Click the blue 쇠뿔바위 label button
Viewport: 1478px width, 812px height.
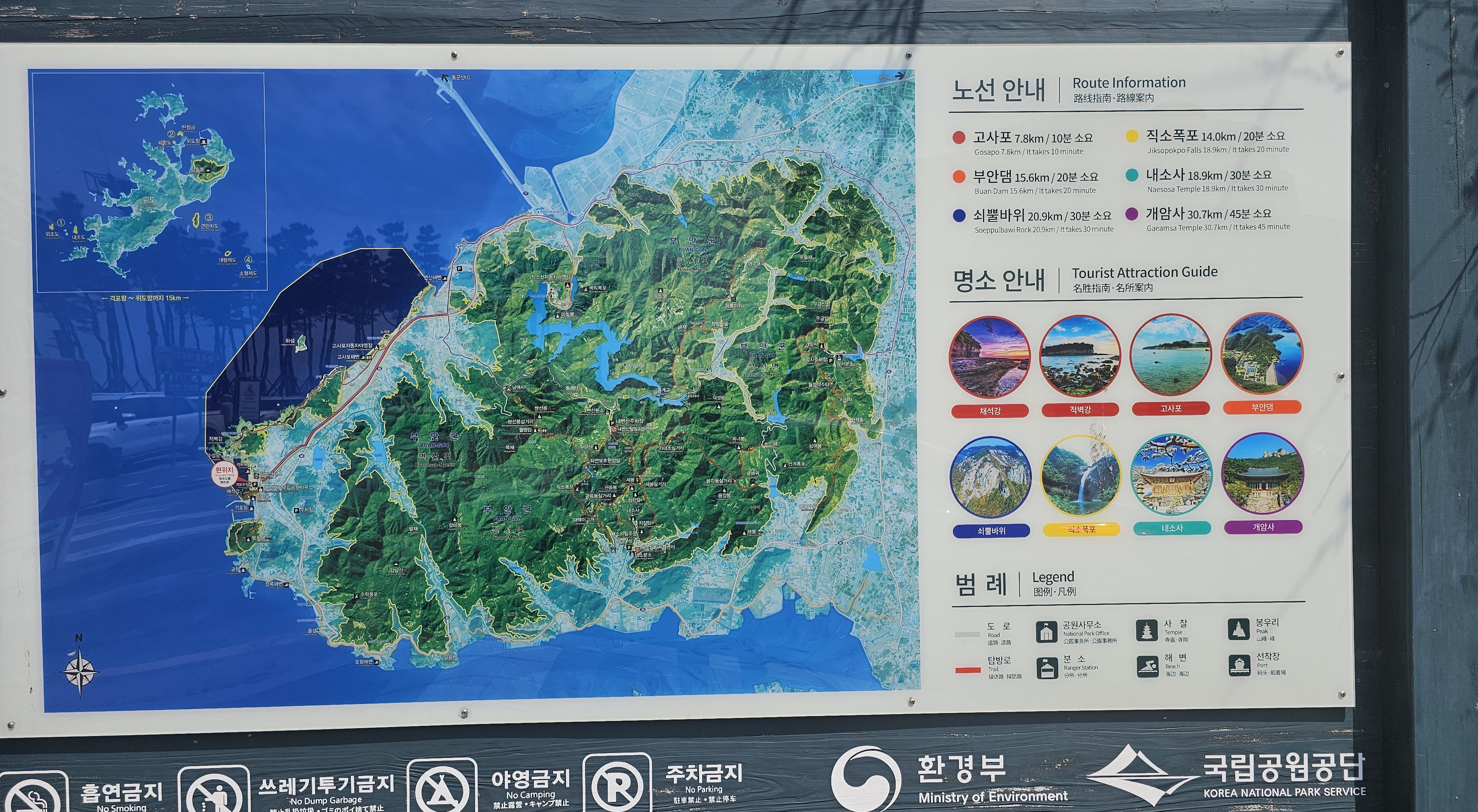(x=991, y=532)
